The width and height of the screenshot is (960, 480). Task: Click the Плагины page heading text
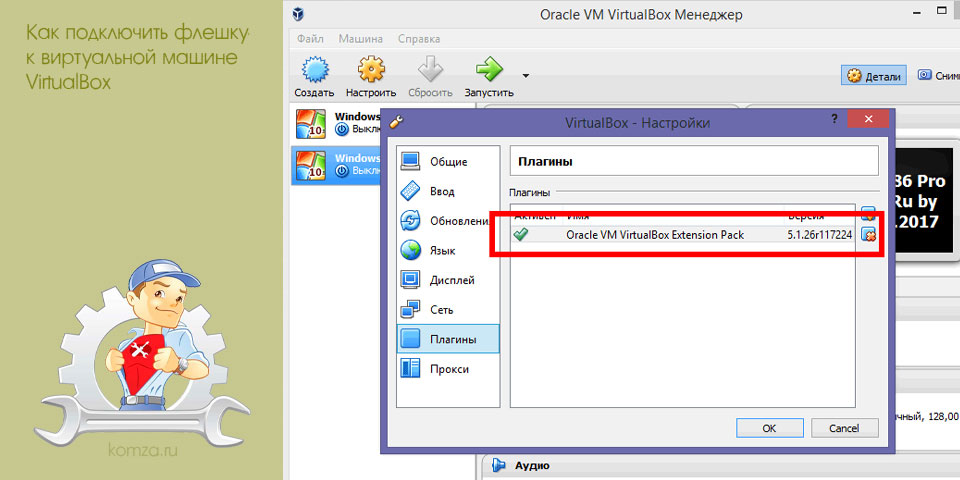(x=546, y=162)
